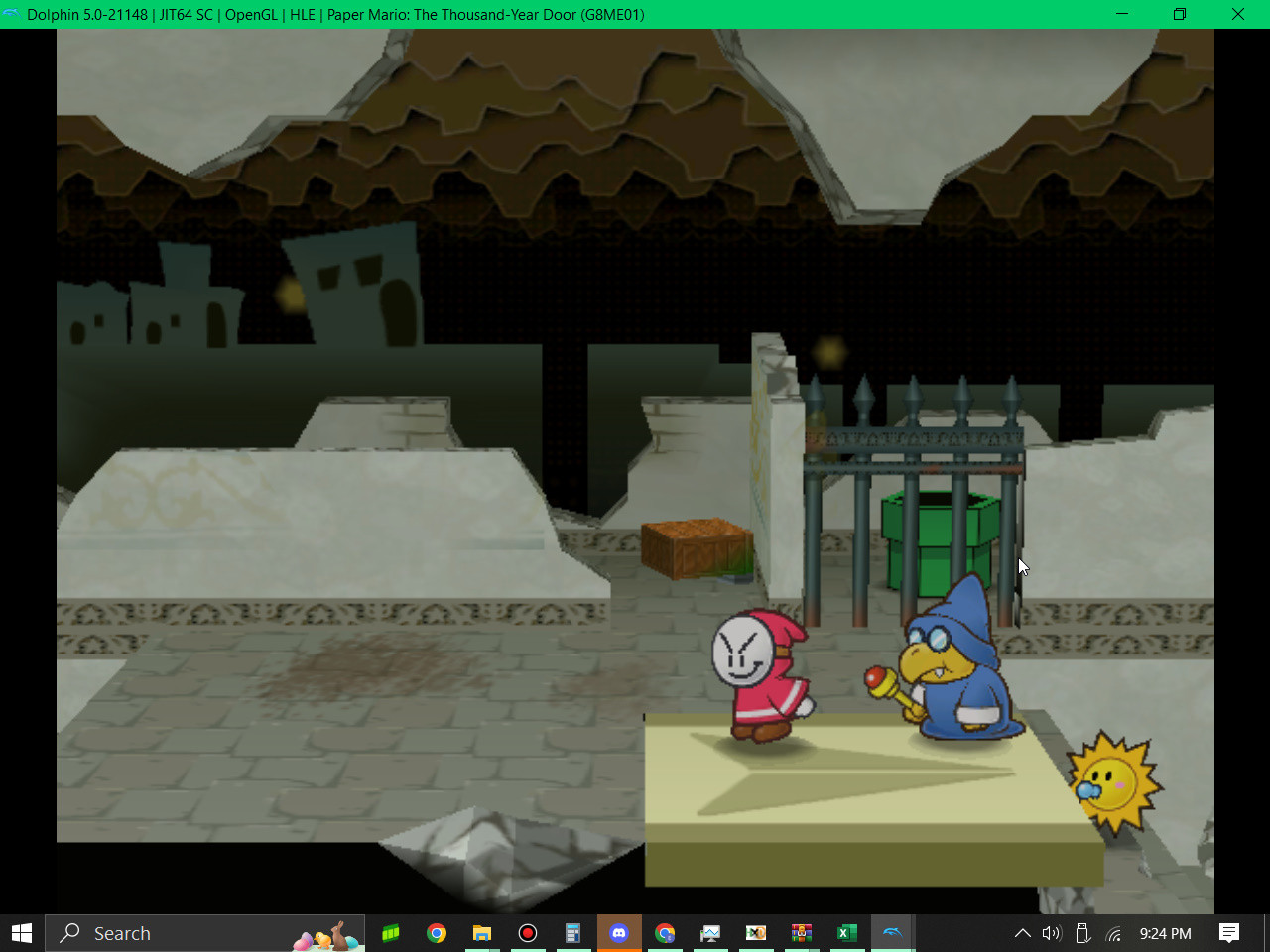Viewport: 1270px width, 952px height.
Task: Open the second Chrome browser taskbar icon
Action: [x=665, y=933]
